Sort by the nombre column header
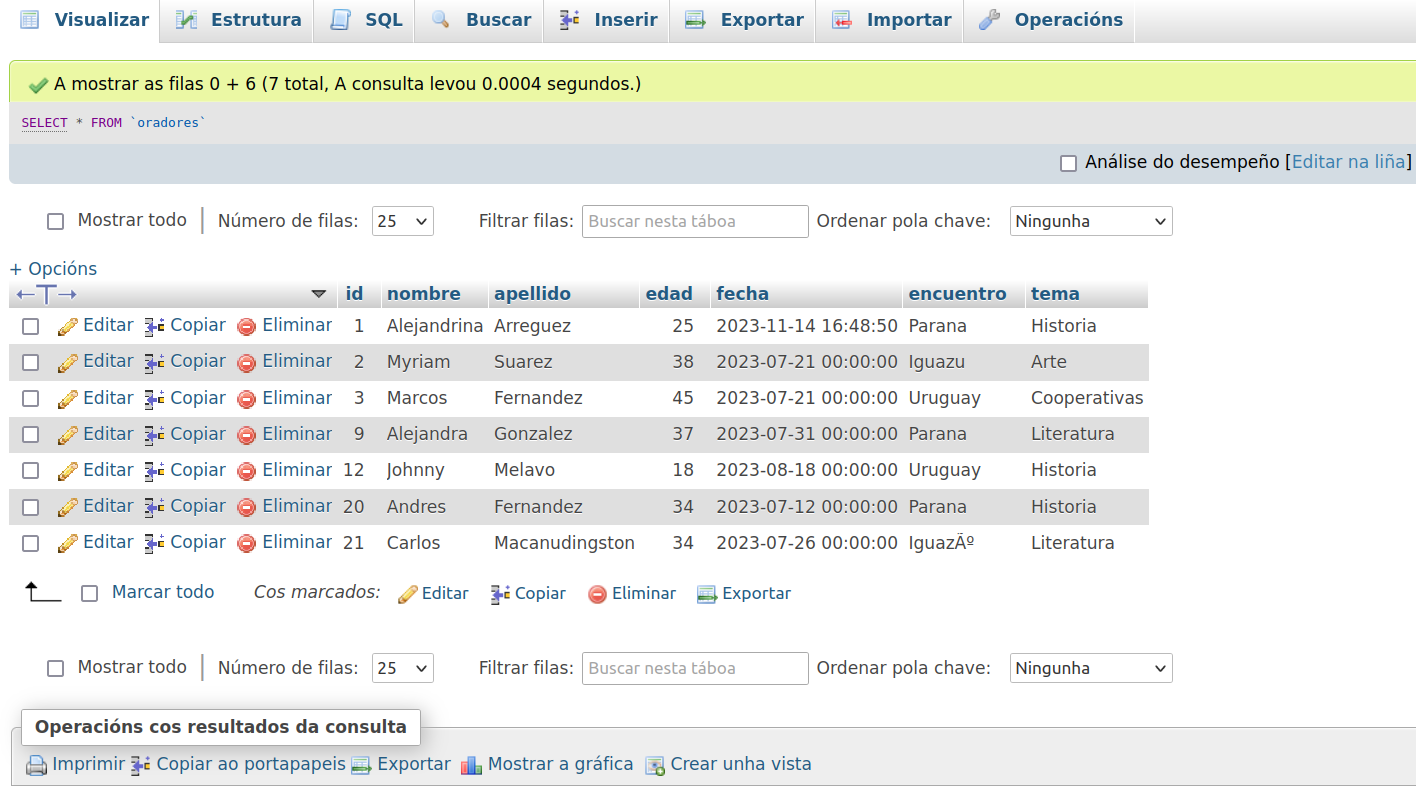 [x=424, y=294]
